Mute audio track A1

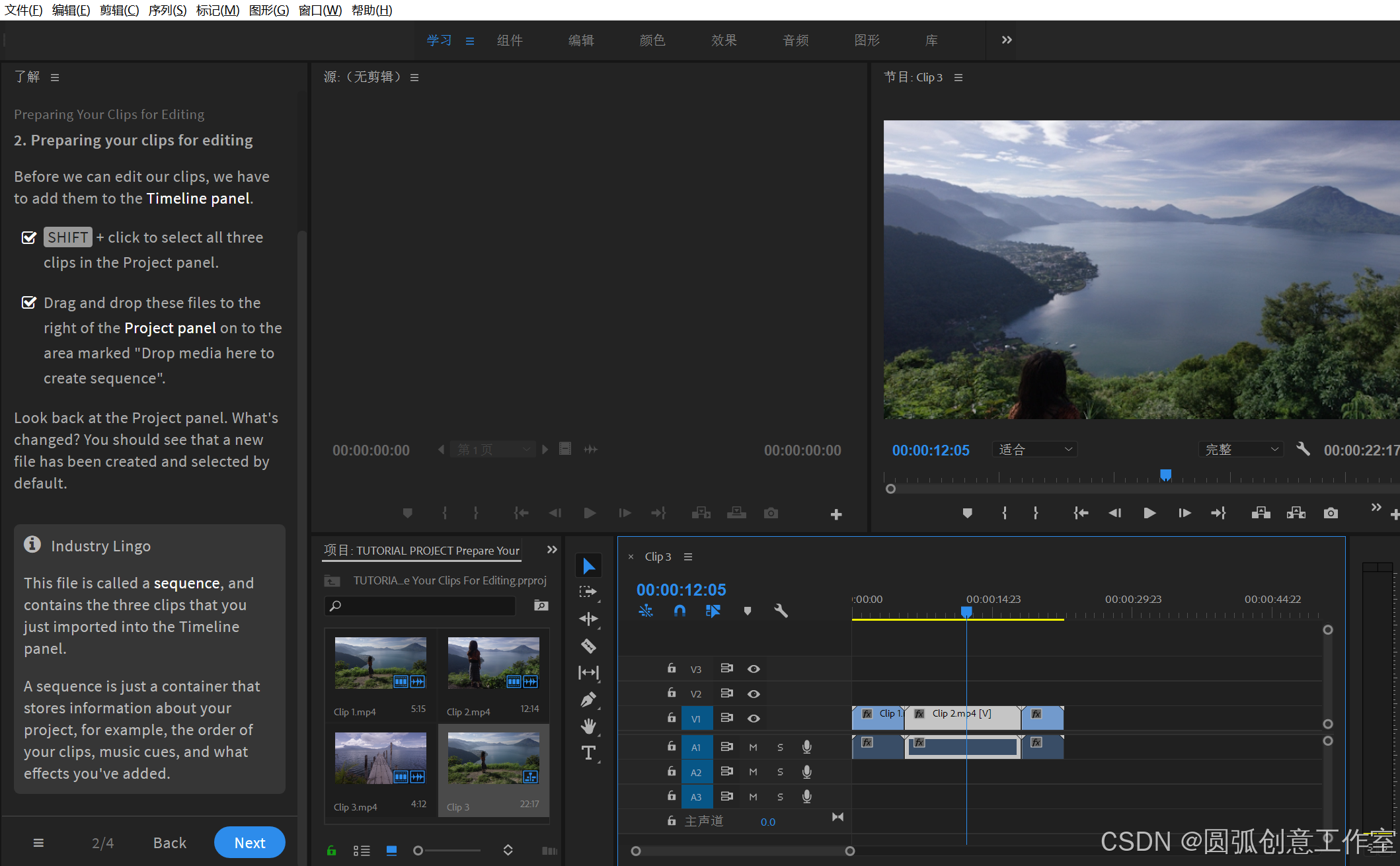tap(753, 747)
